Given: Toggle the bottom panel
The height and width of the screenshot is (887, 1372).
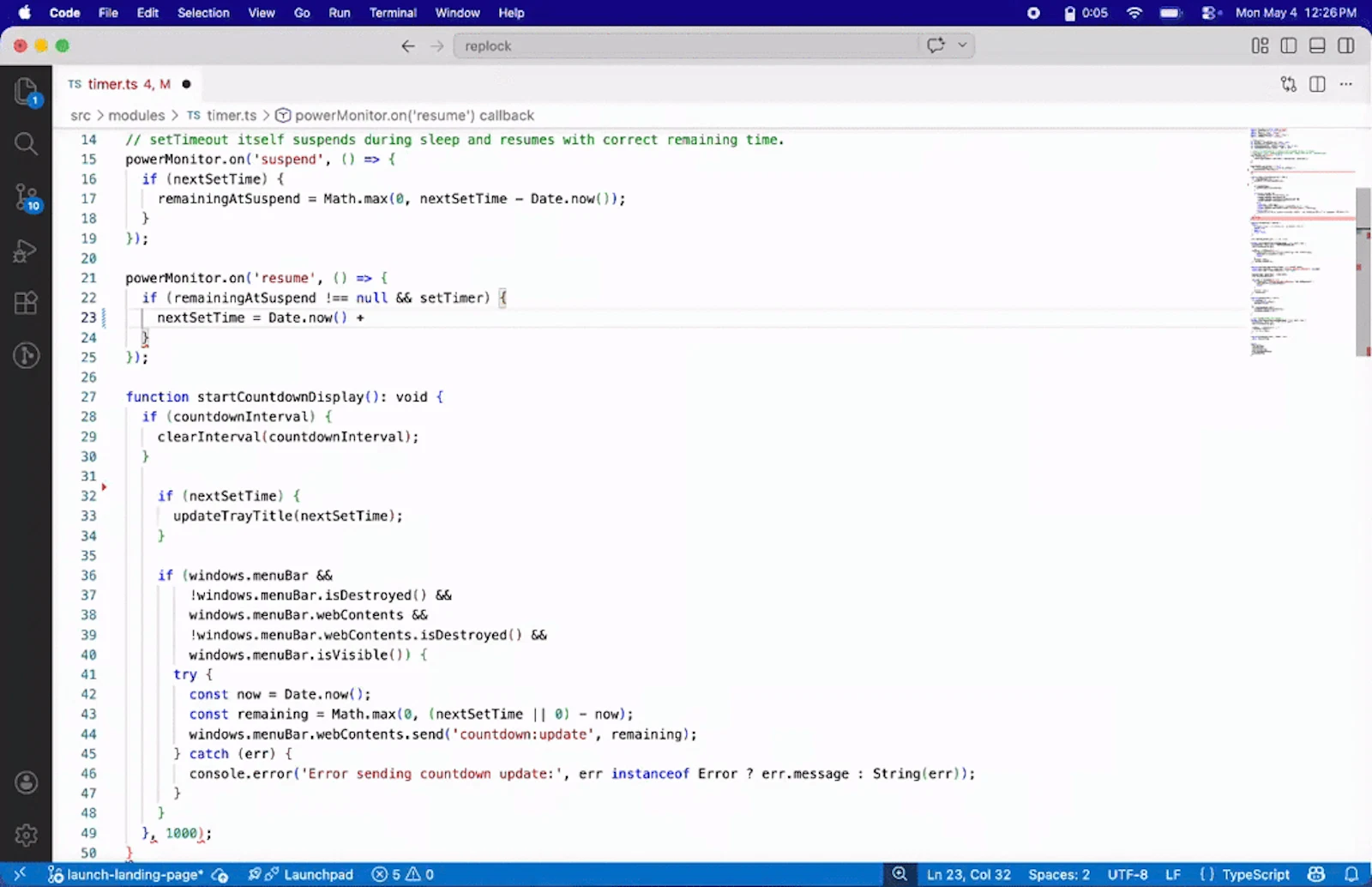Looking at the screenshot, I should [x=1318, y=46].
